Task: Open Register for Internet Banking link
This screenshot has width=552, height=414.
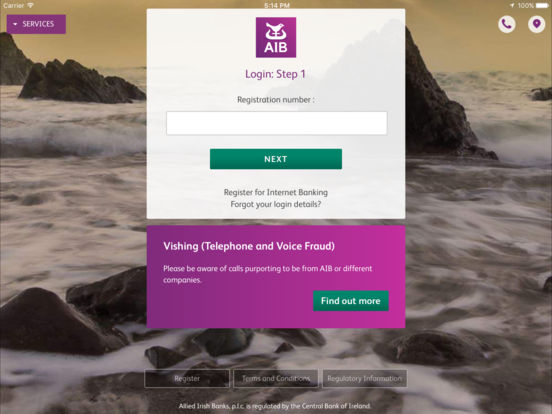Action: tap(276, 192)
